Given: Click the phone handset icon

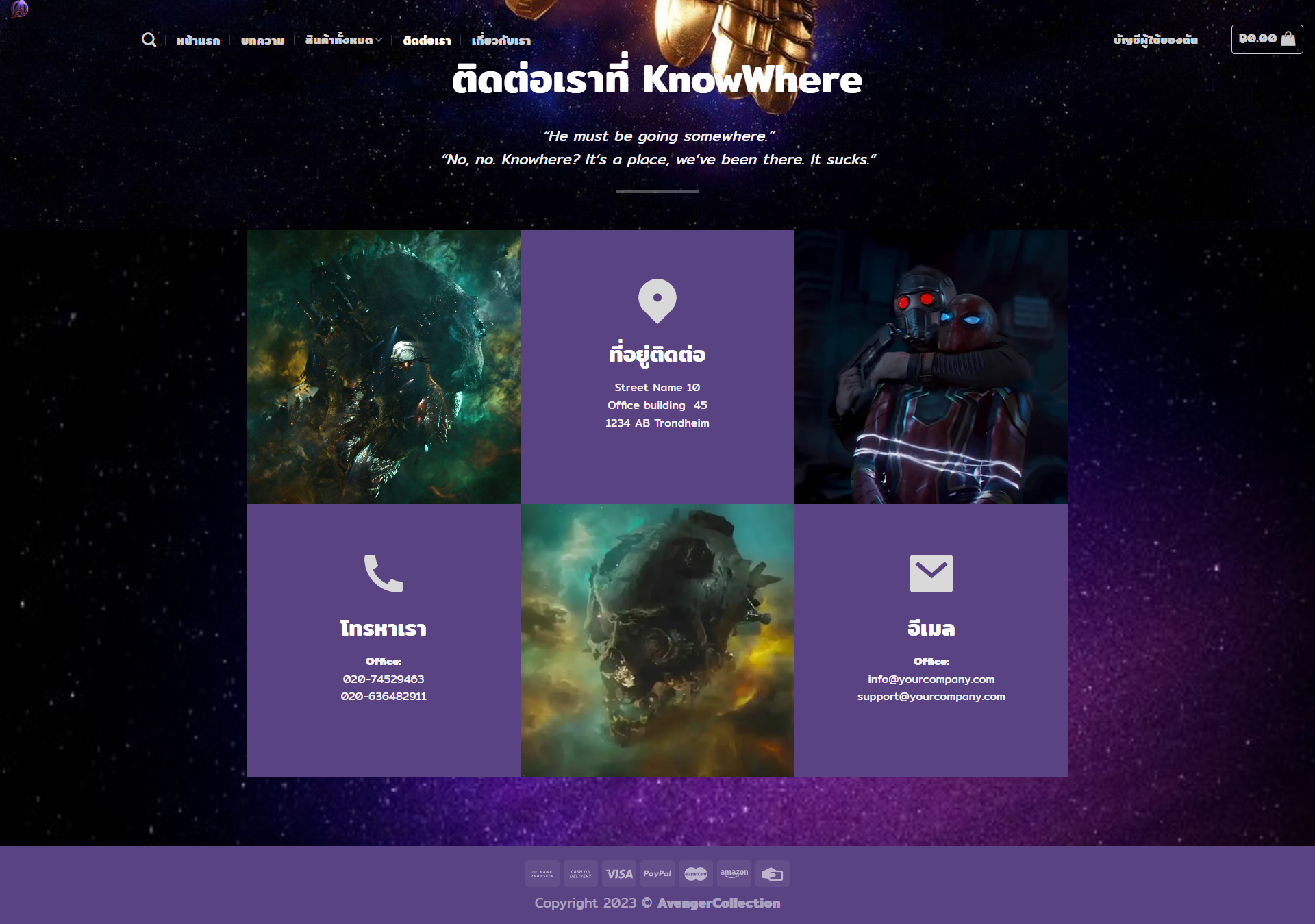Looking at the screenshot, I should click(384, 573).
